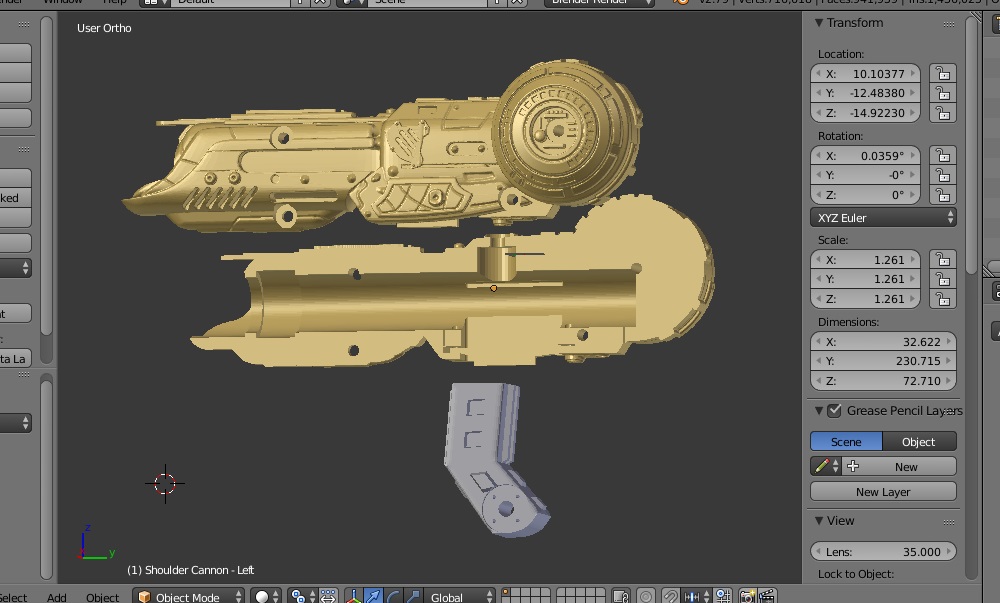Switch grease pencil source to Scene
The width and height of the screenshot is (1000, 603).
(846, 442)
